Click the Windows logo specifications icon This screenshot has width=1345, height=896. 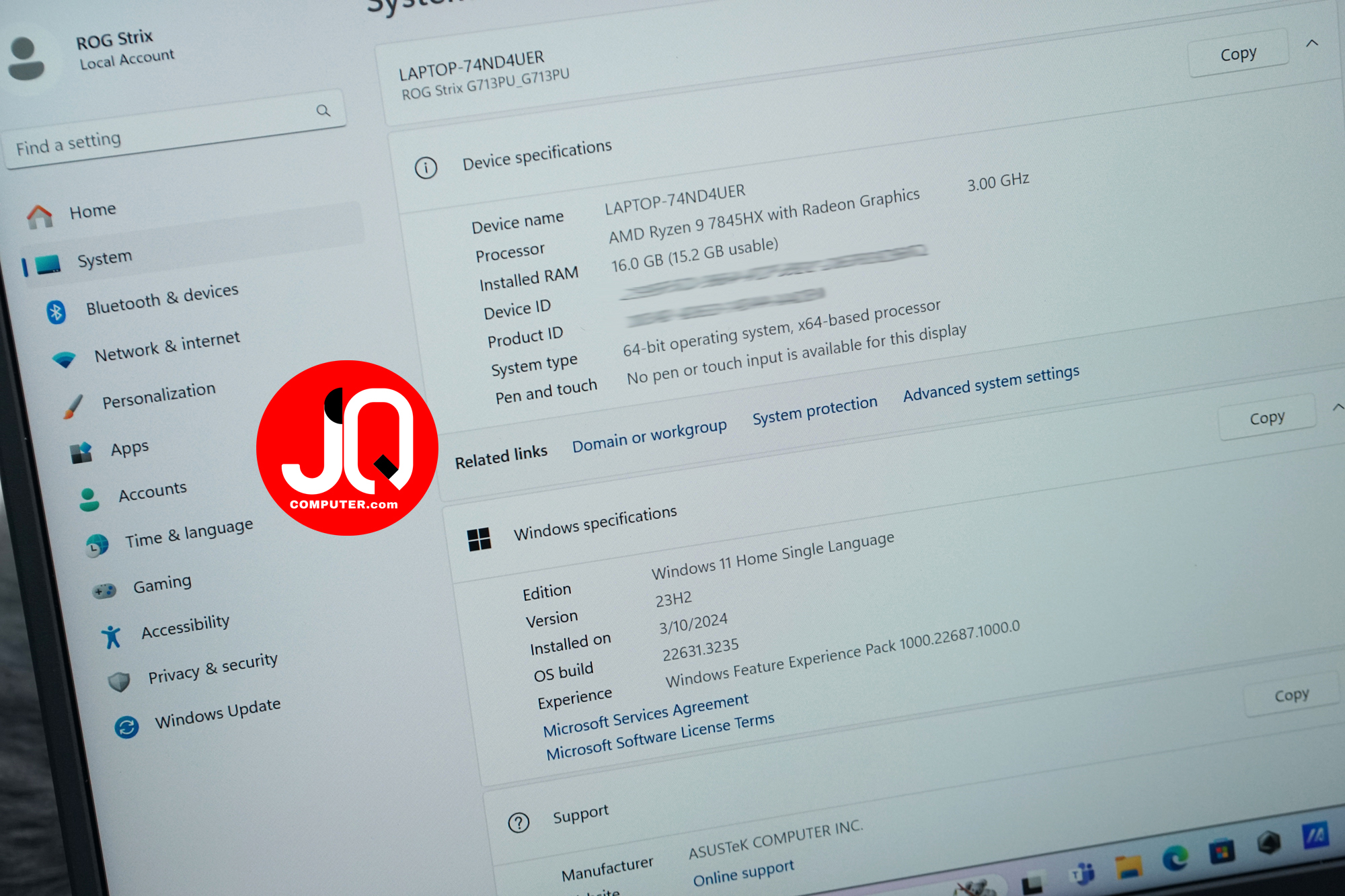(479, 539)
